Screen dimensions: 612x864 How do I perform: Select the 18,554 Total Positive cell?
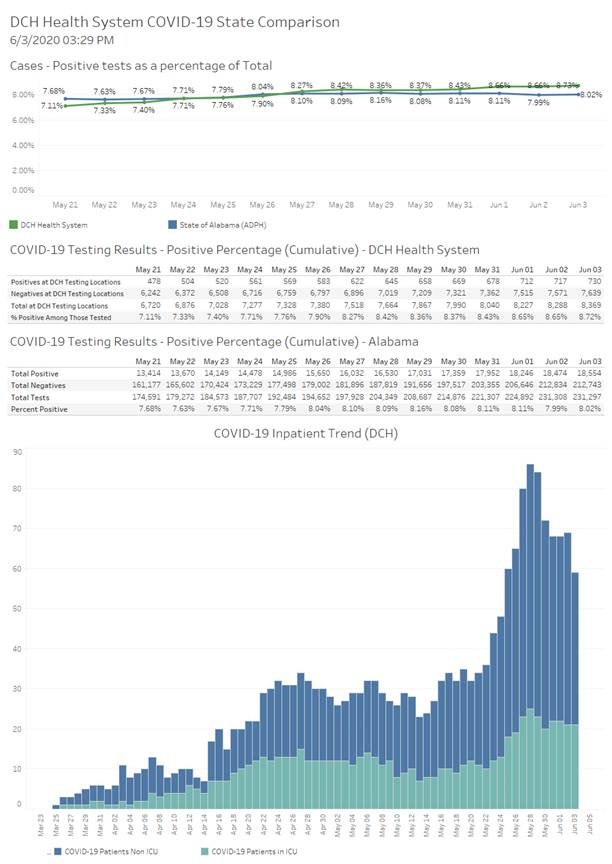589,373
